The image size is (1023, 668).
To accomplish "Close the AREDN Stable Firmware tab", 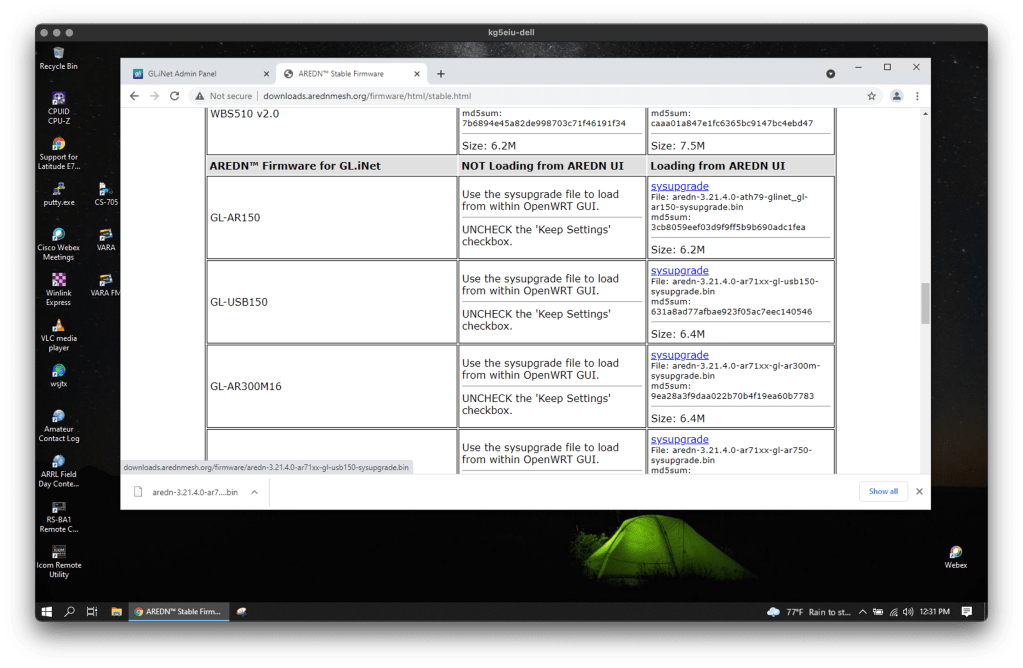I will point(417,74).
